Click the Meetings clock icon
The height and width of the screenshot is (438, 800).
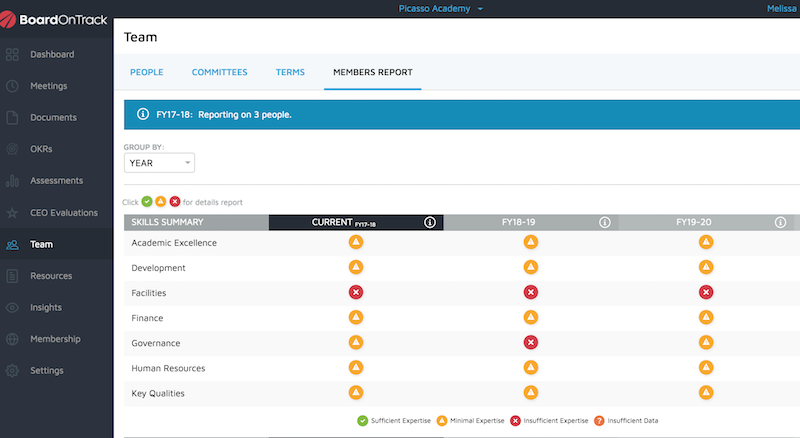[x=12, y=86]
